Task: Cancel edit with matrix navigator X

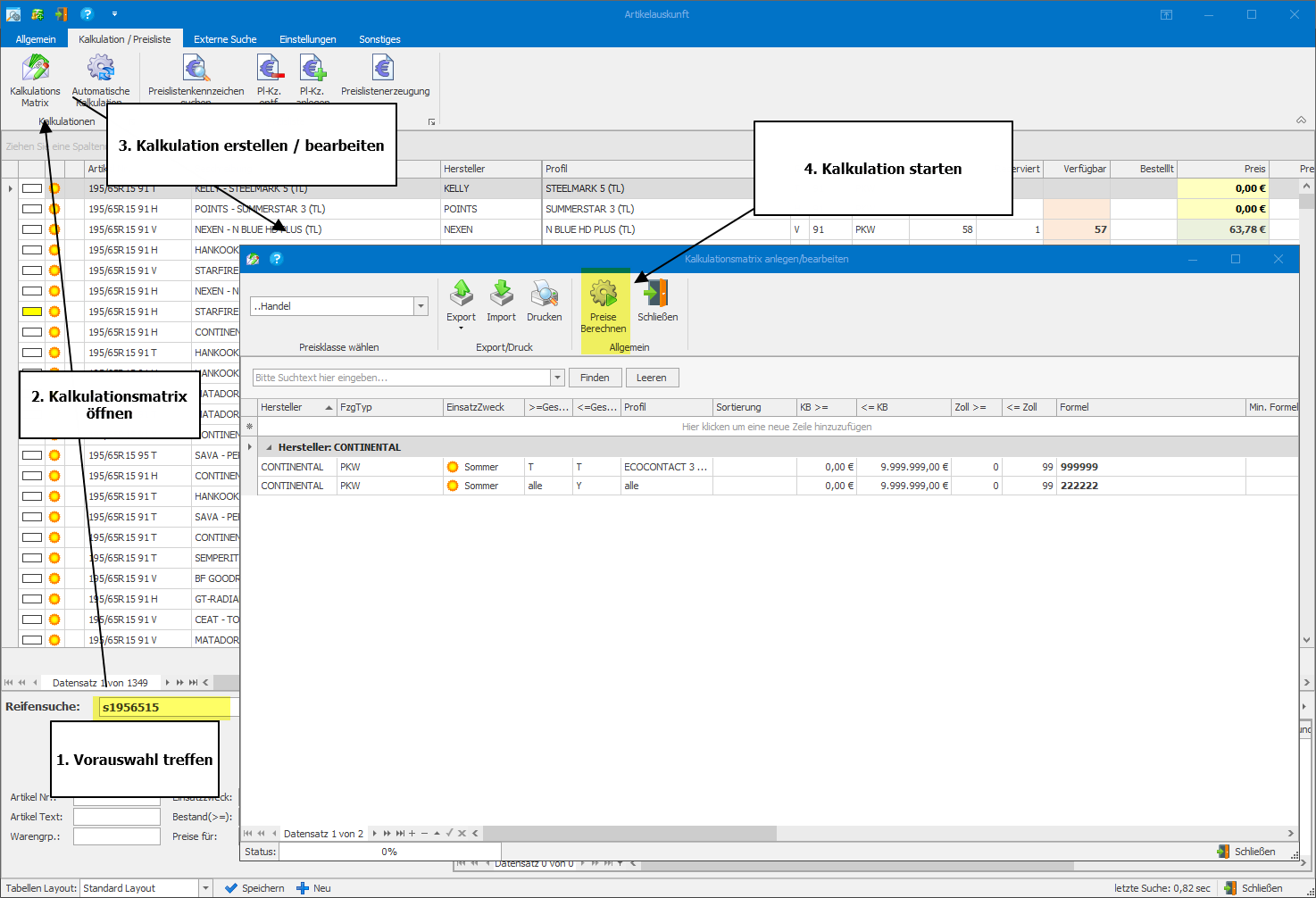Action: pyautogui.click(x=462, y=834)
